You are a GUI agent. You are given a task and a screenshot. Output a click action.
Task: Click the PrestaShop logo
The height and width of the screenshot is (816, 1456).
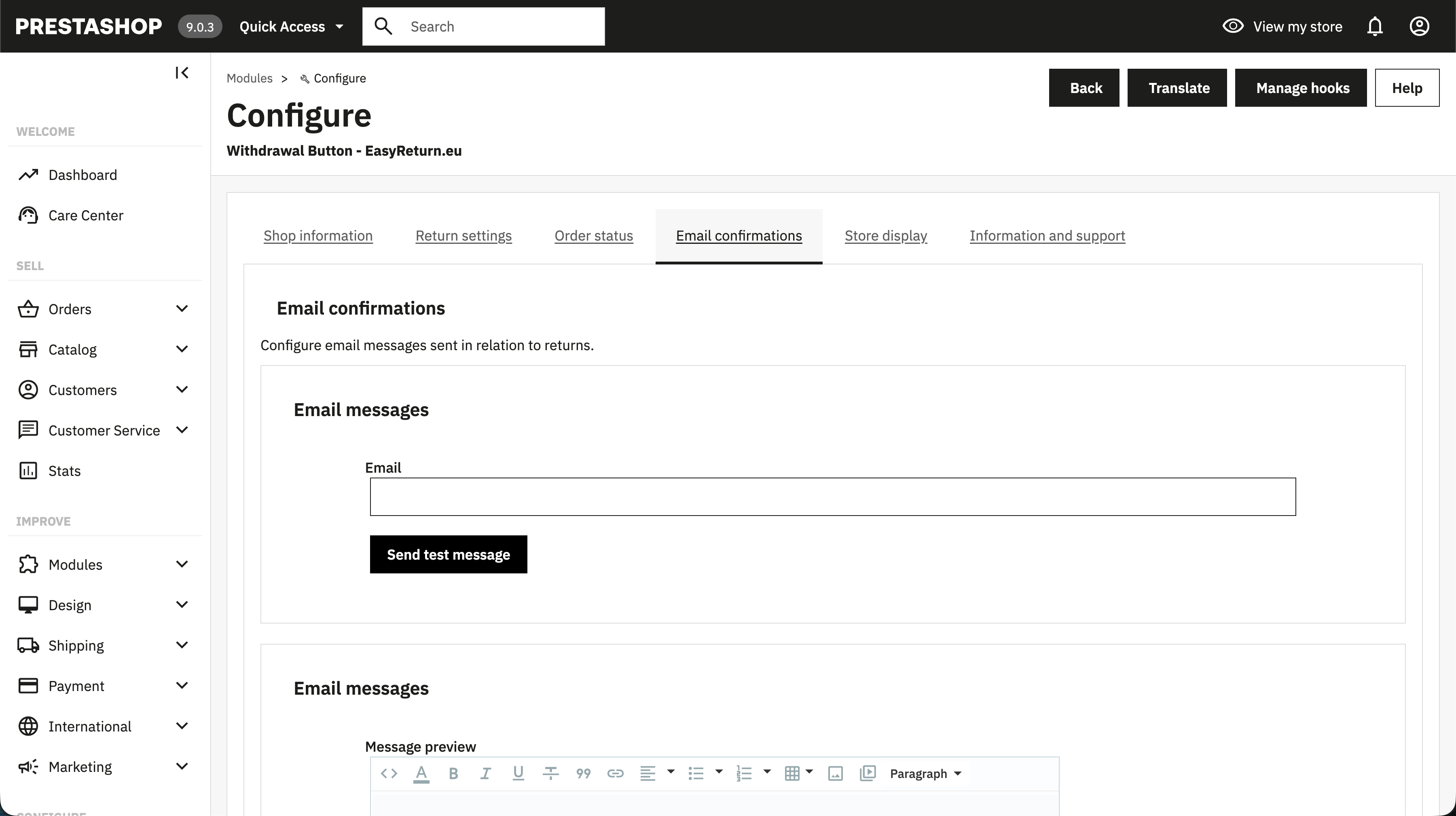click(x=89, y=26)
